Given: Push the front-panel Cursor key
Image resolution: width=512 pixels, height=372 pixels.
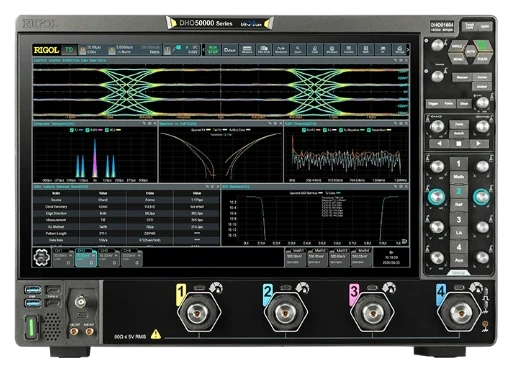Looking at the screenshot, I should click(482, 77).
